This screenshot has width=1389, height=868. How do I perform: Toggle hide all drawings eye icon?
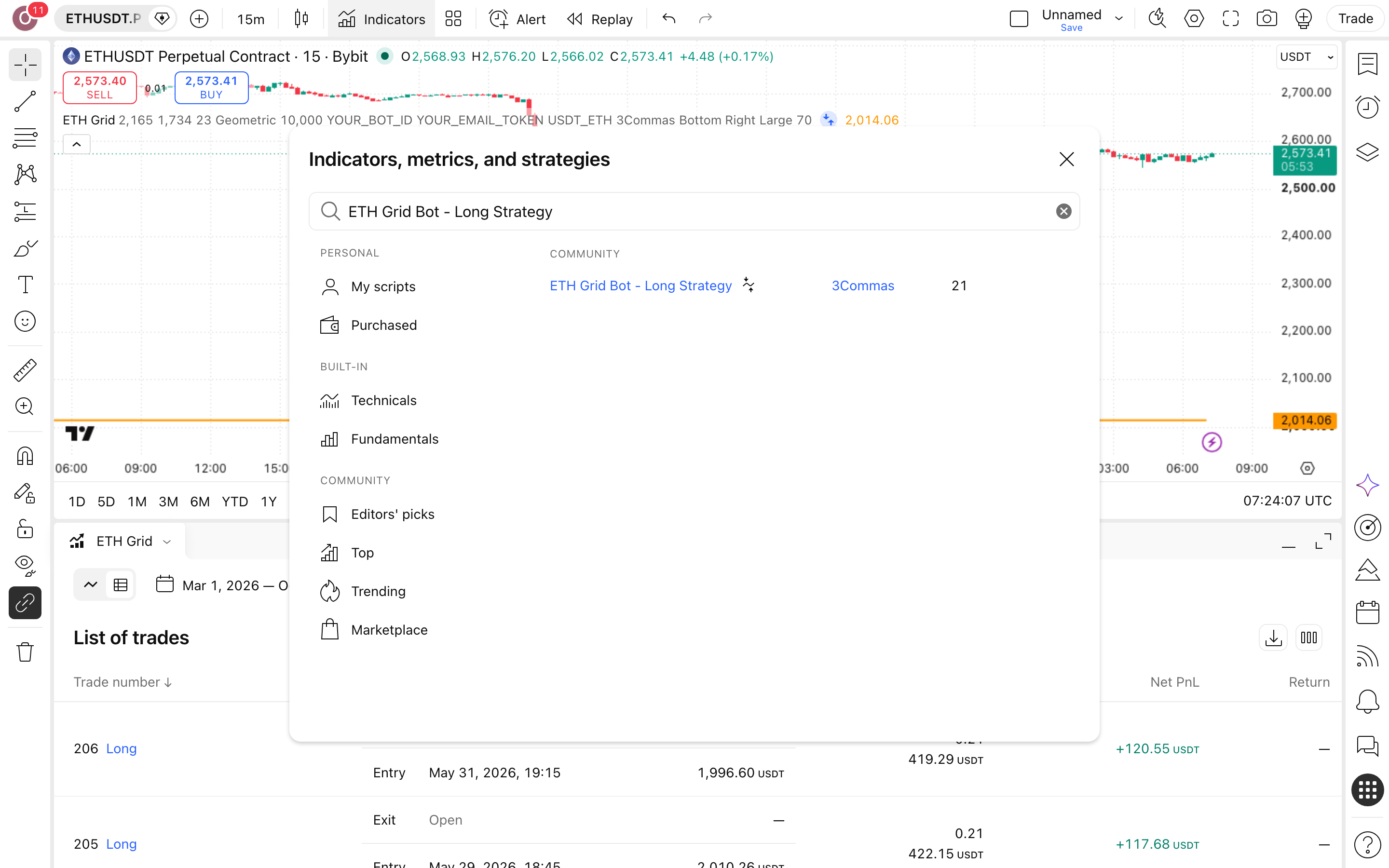click(25, 566)
